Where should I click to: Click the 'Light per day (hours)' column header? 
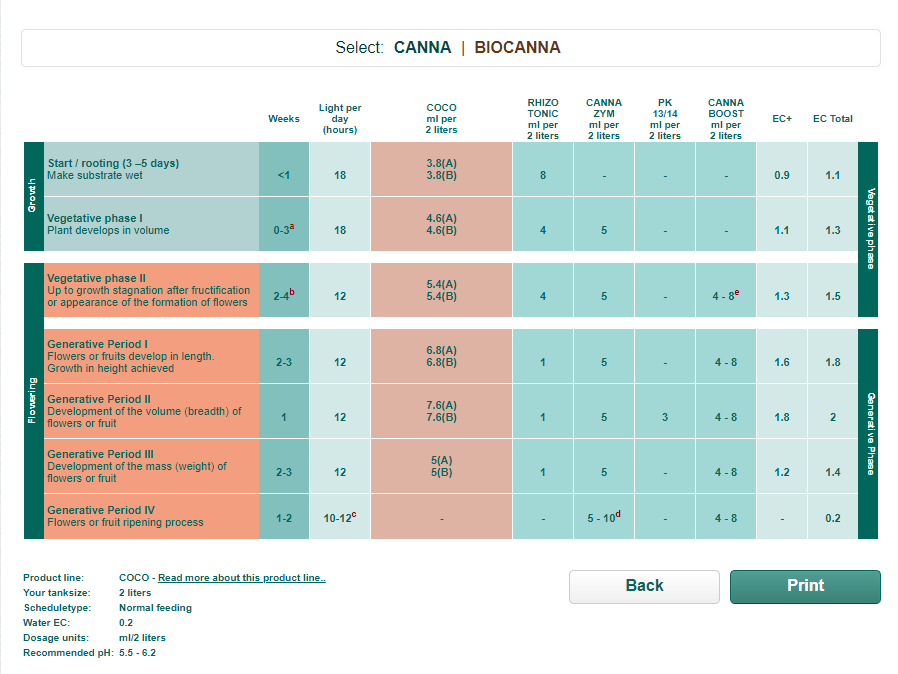click(x=340, y=119)
